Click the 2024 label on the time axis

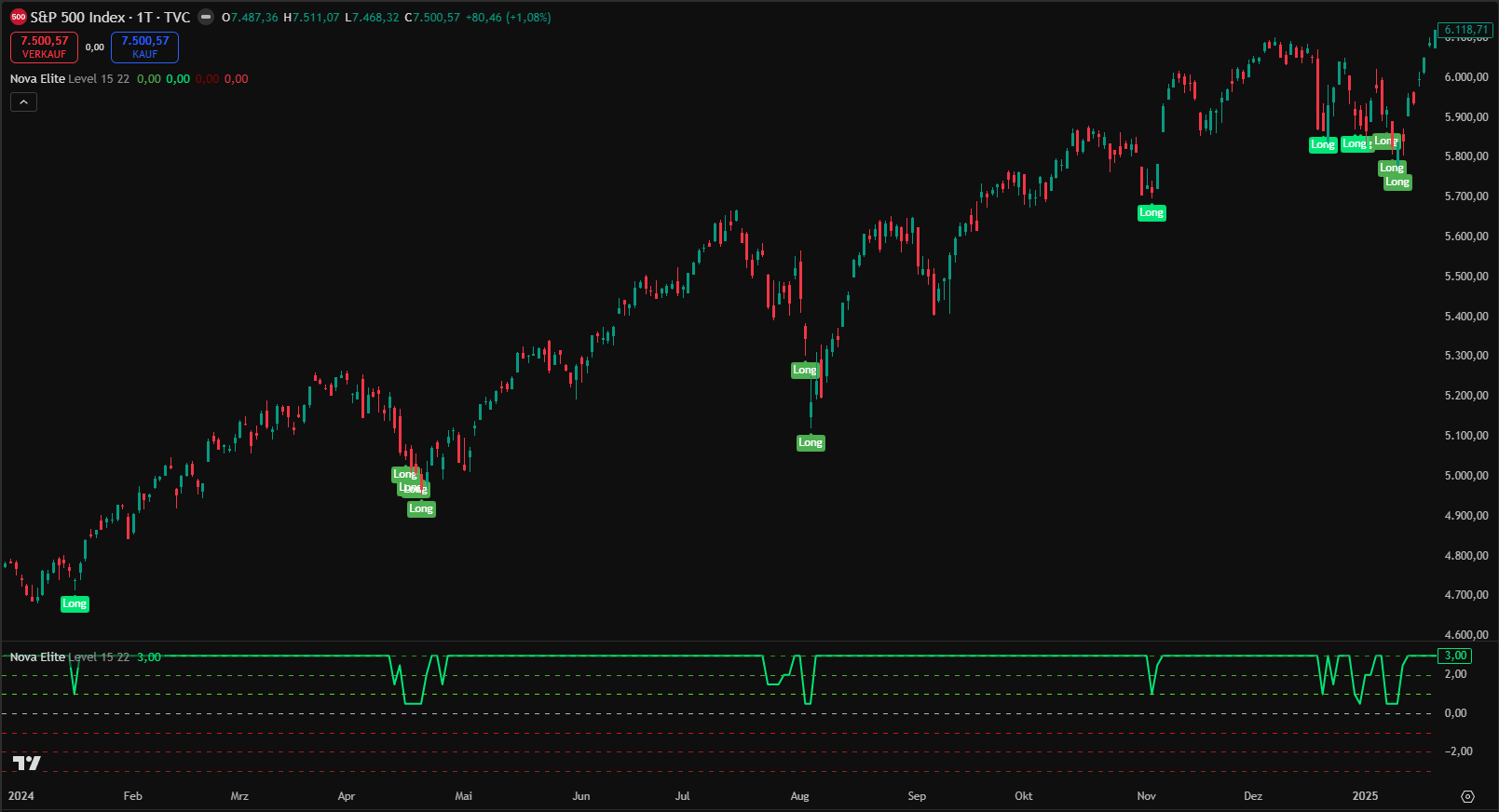click(21, 796)
